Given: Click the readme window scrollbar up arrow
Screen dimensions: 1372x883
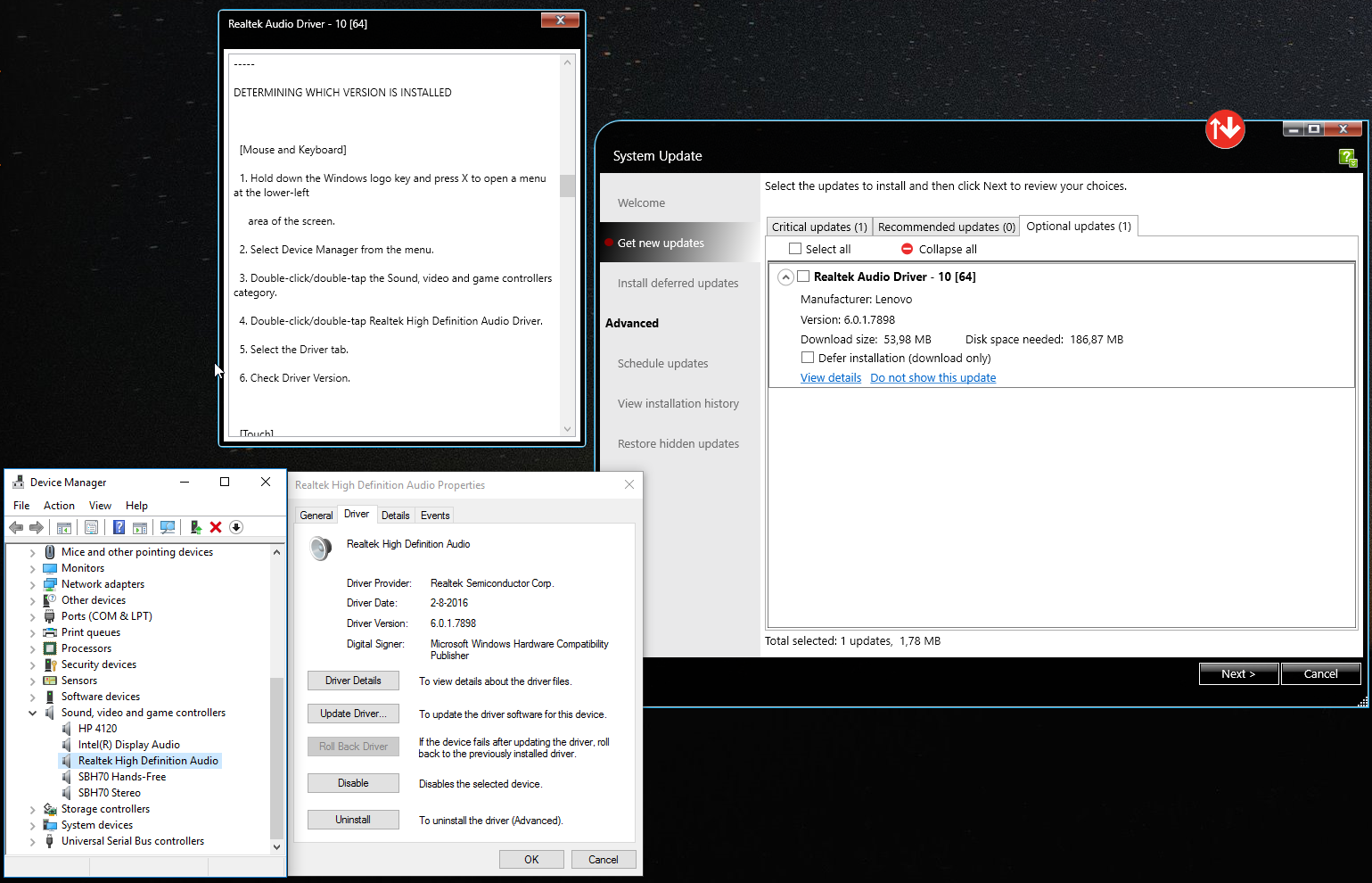Looking at the screenshot, I should (x=567, y=62).
